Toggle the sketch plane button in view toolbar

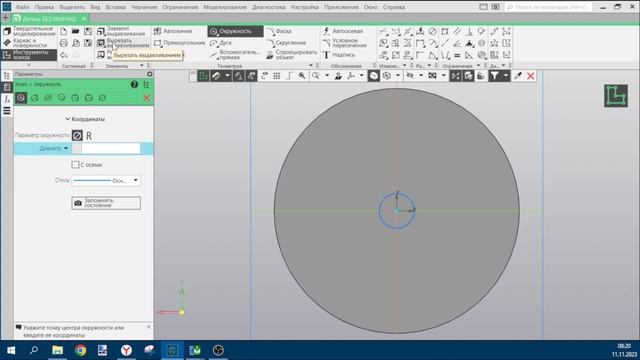click(x=203, y=76)
